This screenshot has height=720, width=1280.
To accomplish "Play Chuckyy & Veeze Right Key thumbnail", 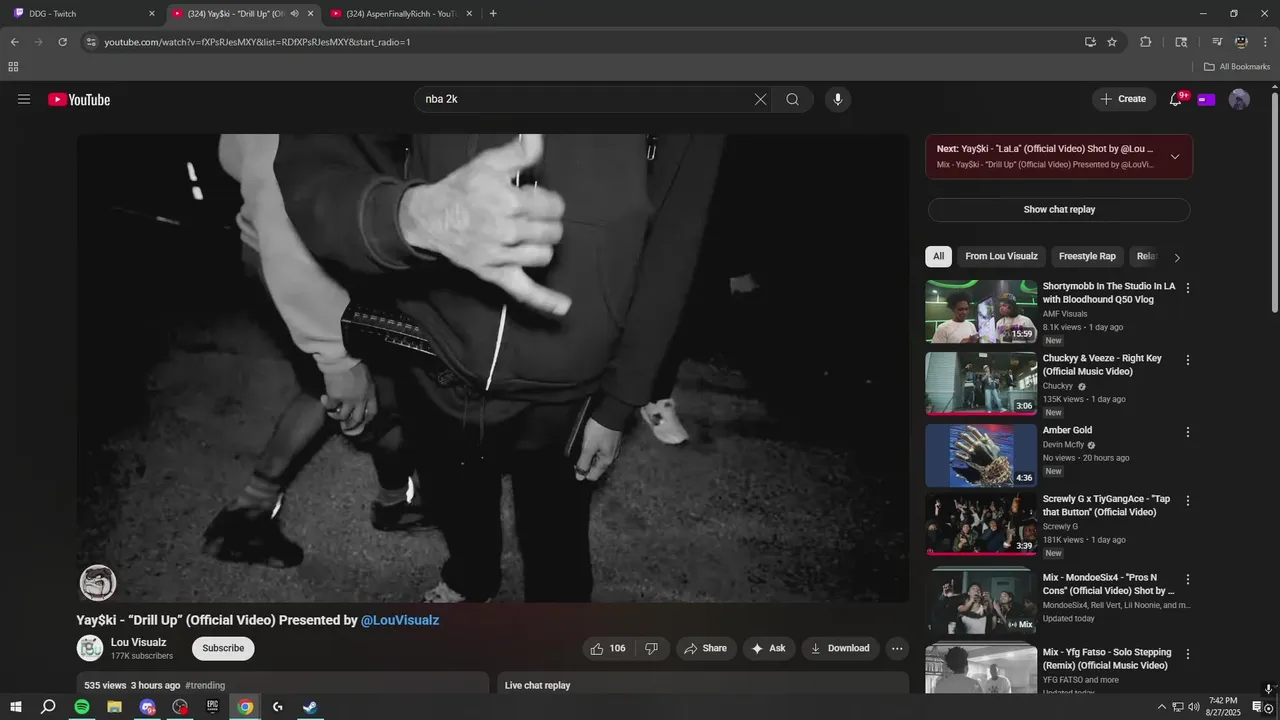I will 981,383.
